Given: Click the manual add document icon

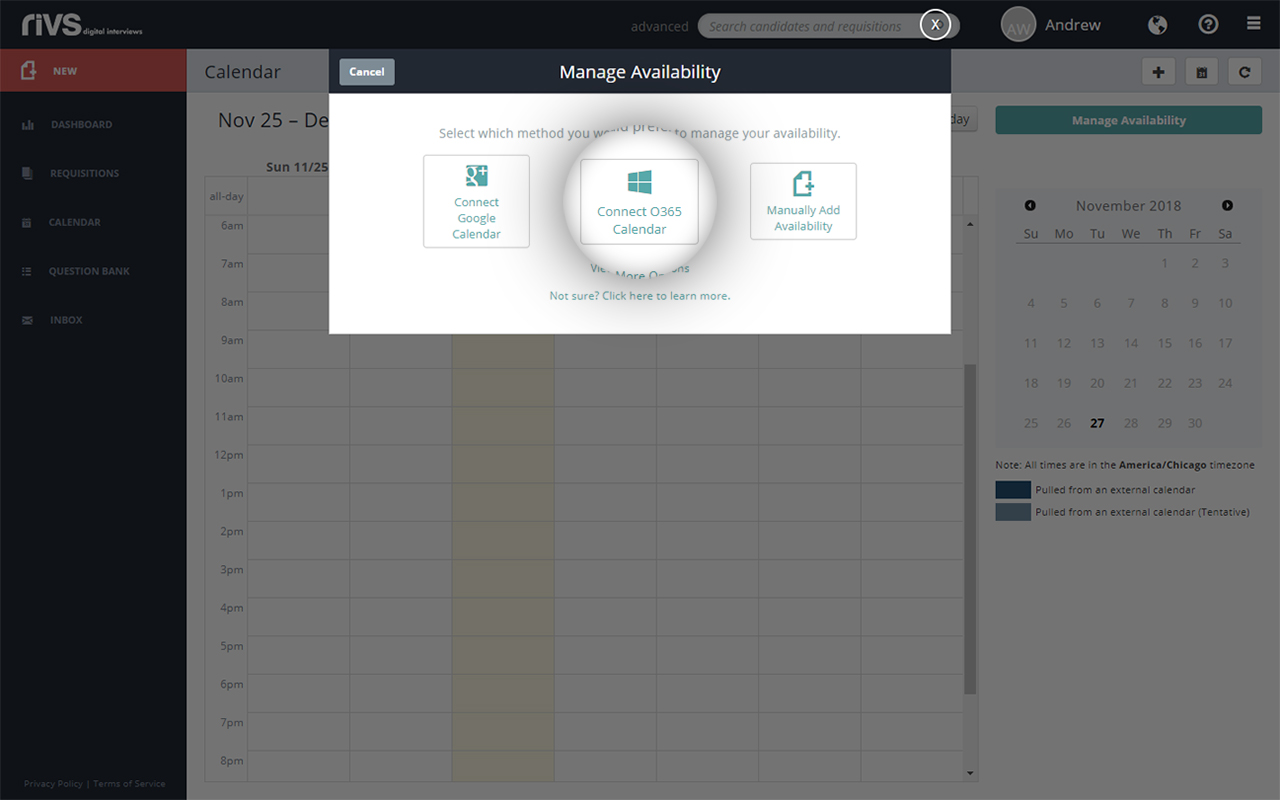Looking at the screenshot, I should [803, 184].
